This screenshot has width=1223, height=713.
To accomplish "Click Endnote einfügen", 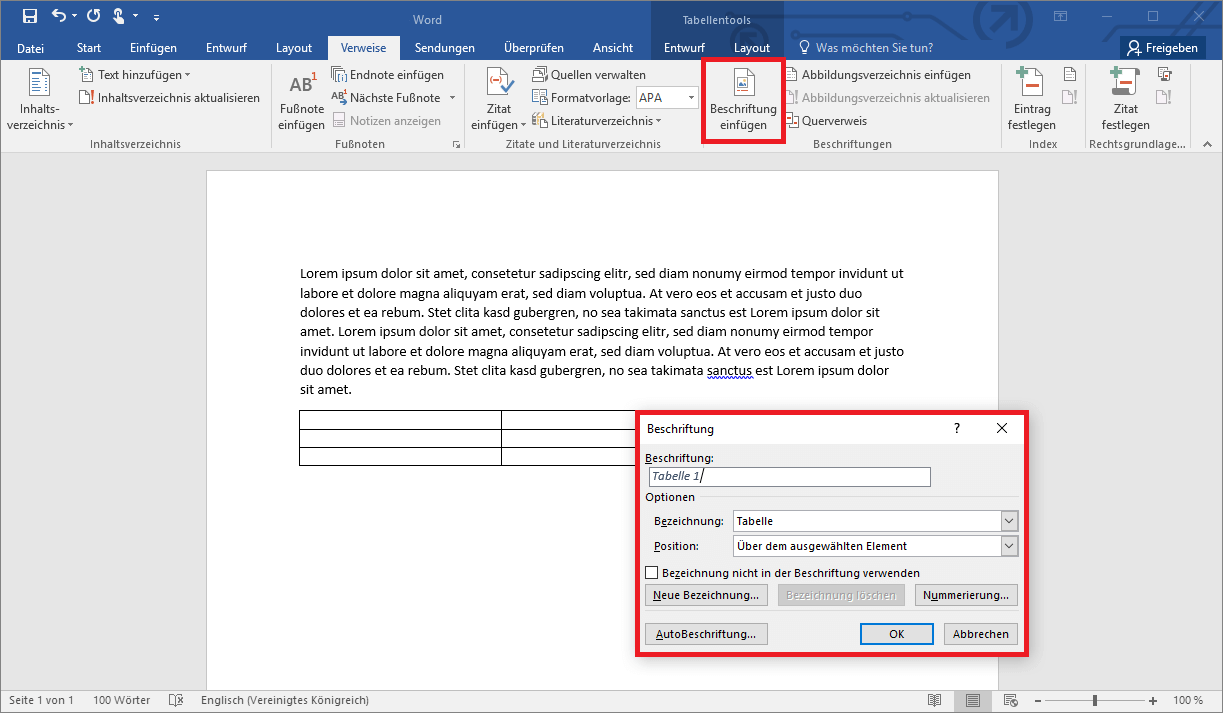I will (x=388, y=75).
